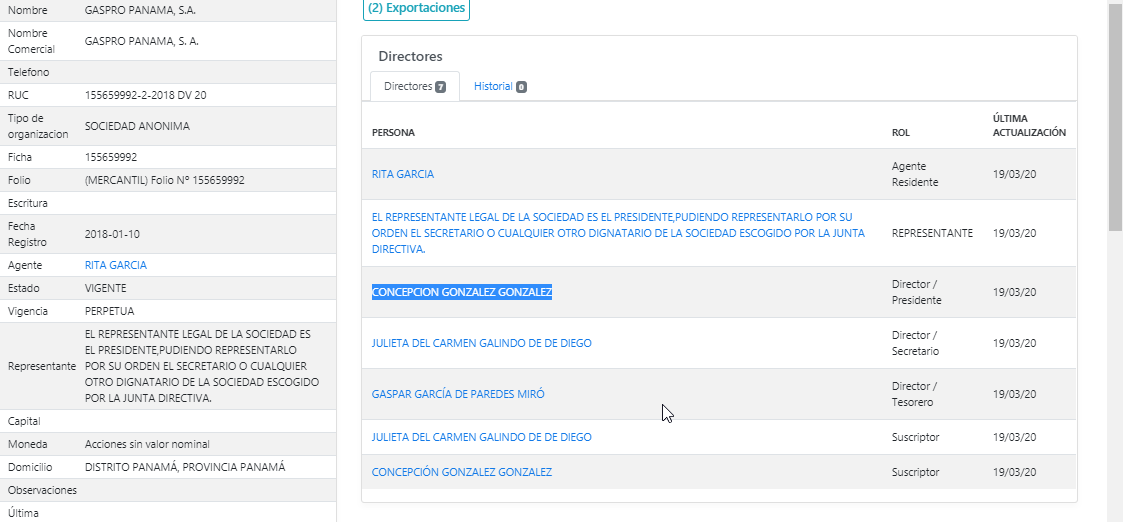Click the Directores panel heading
The width and height of the screenshot is (1123, 522).
pos(410,57)
